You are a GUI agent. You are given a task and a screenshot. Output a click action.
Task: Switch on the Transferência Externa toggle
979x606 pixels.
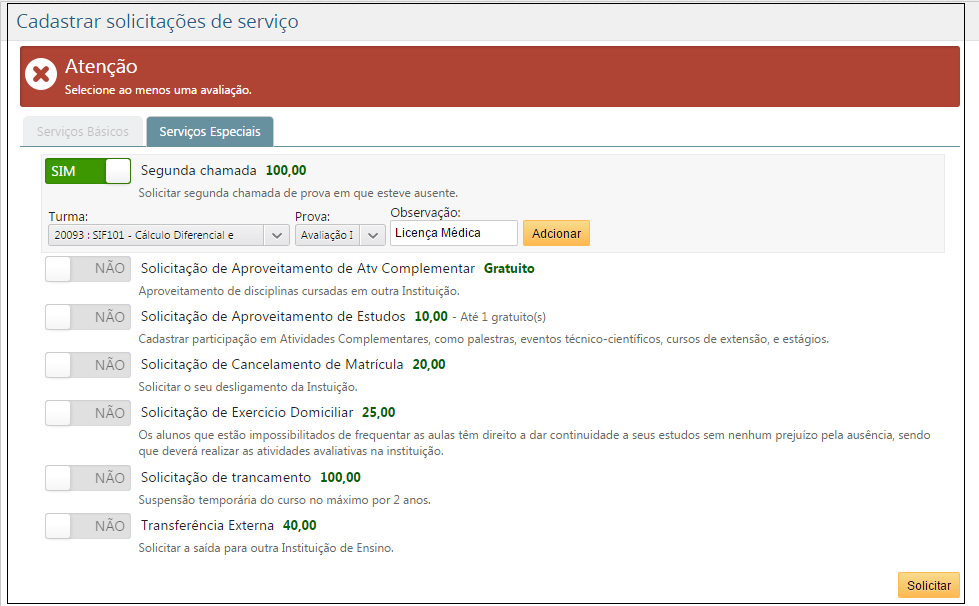pos(88,526)
